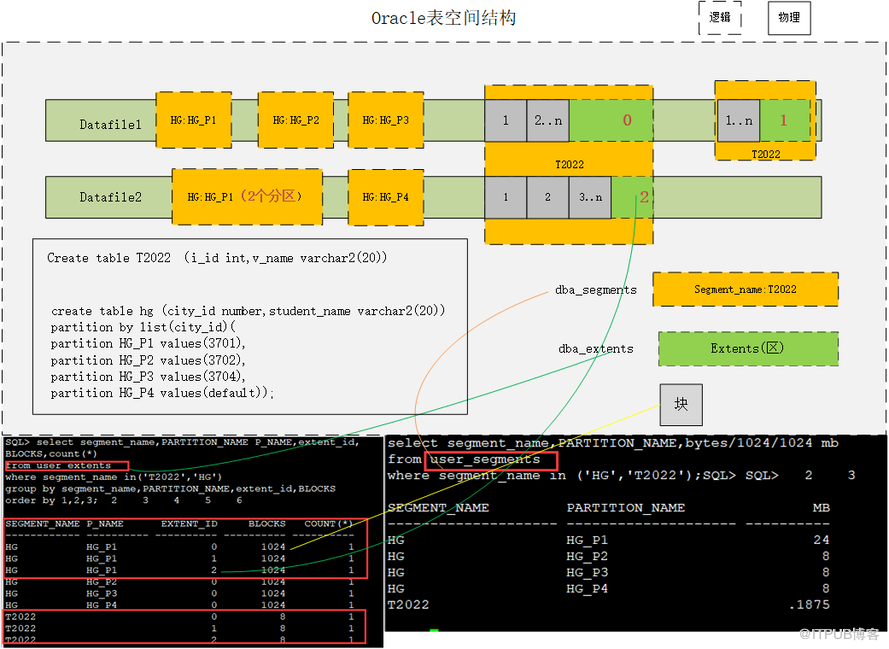This screenshot has width=889, height=649.
Task: Click the partition by list(city_id) line
Action: (x=143, y=328)
